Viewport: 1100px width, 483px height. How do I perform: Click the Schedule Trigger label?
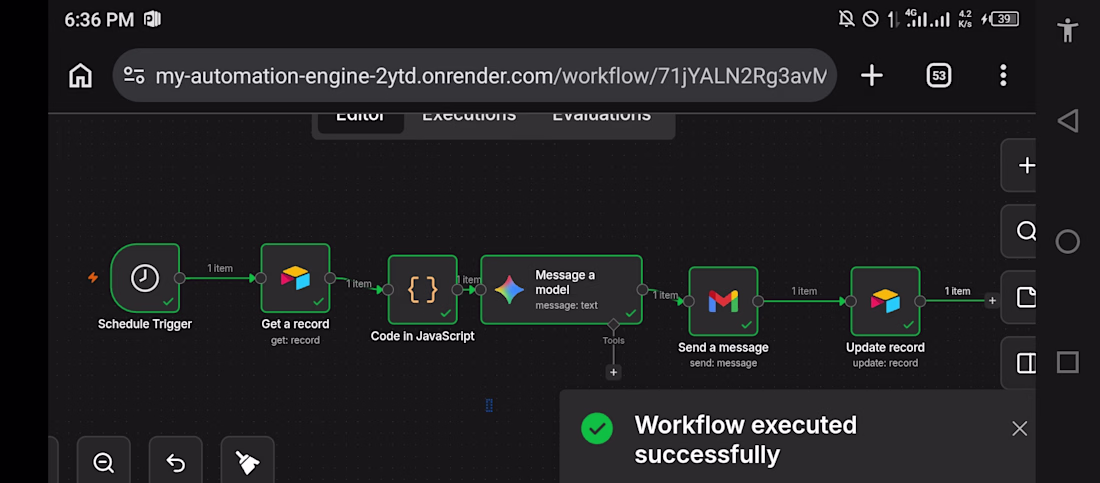(x=145, y=324)
